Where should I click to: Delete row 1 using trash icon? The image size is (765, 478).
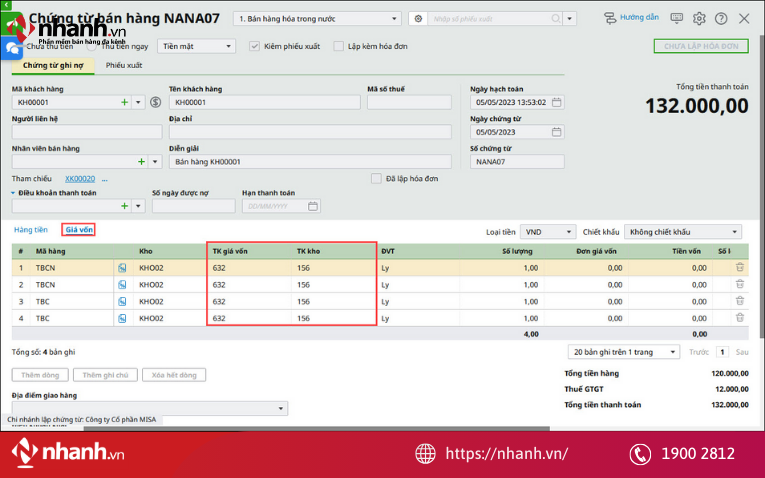click(740, 267)
